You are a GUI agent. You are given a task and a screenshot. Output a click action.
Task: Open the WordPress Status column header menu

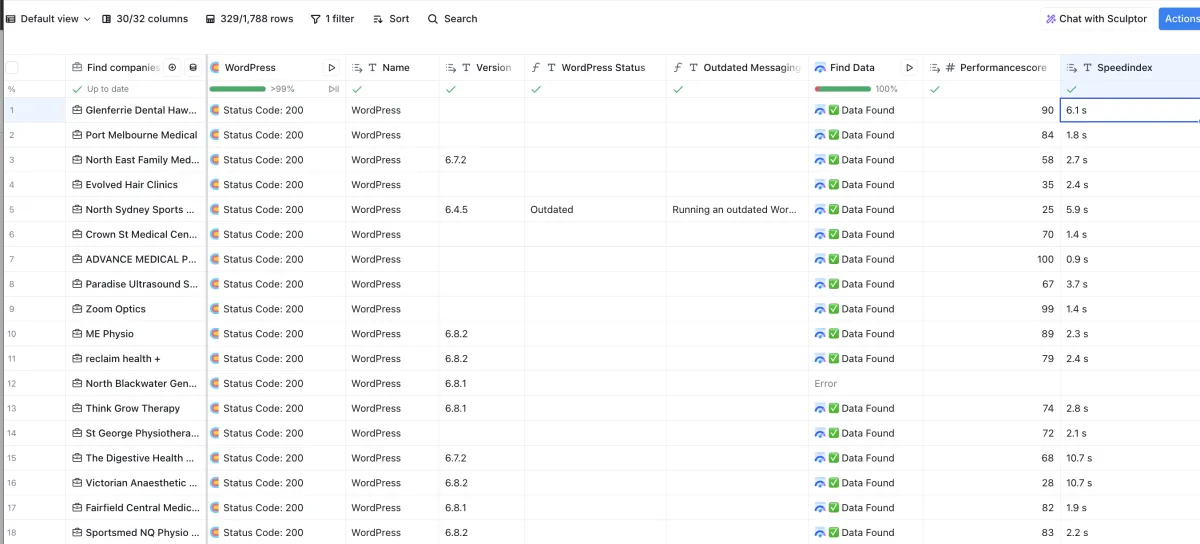pos(595,68)
